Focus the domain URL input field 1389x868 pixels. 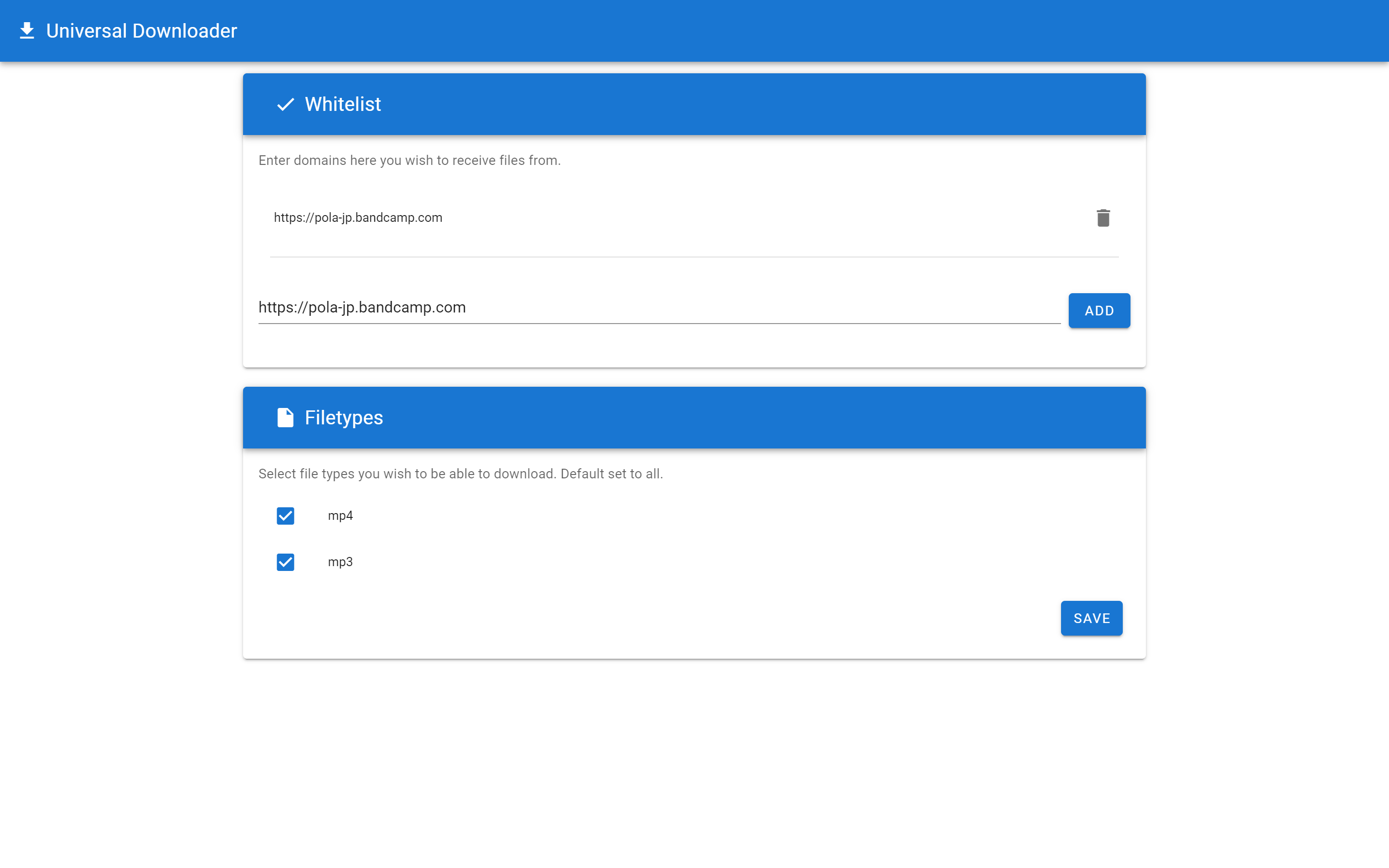(658, 308)
